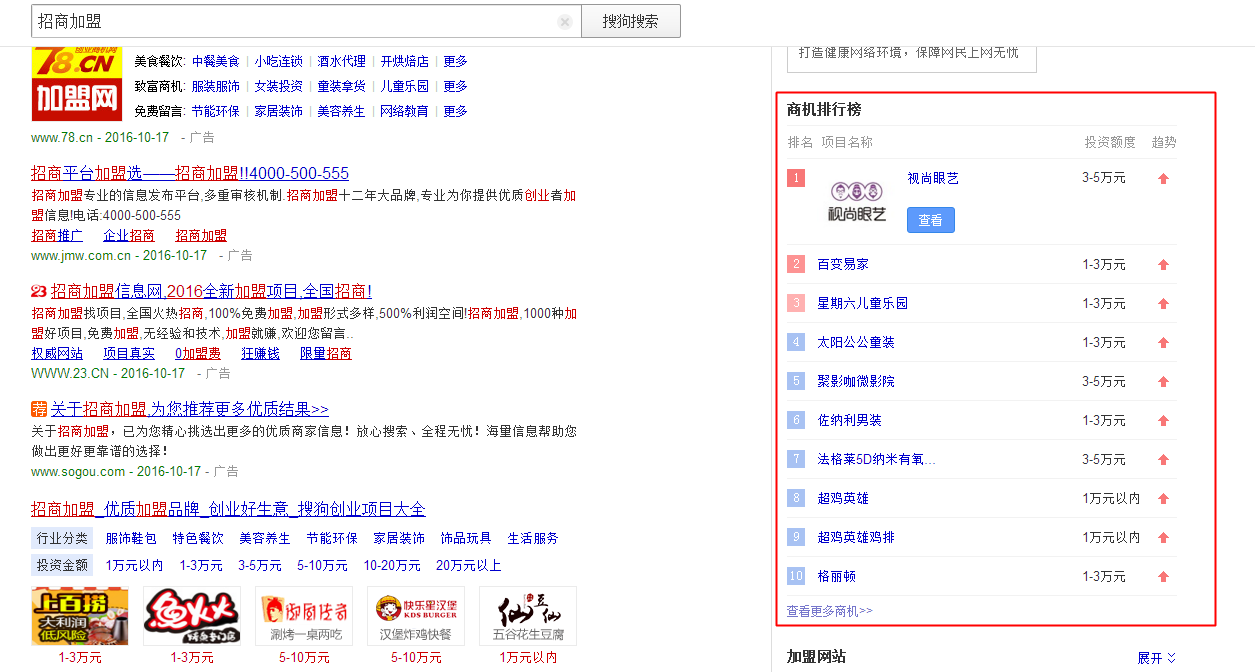The width and height of the screenshot is (1255, 672).
Task: Click 企业招商 sublink
Action: (x=129, y=235)
